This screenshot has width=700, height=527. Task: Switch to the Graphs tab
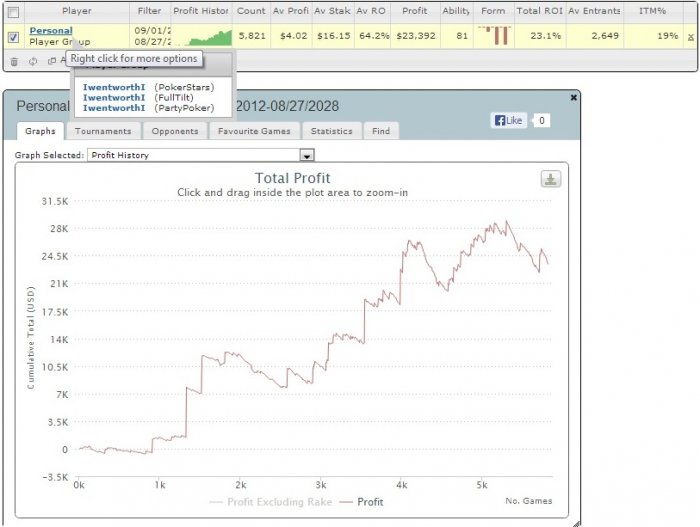(x=40, y=131)
